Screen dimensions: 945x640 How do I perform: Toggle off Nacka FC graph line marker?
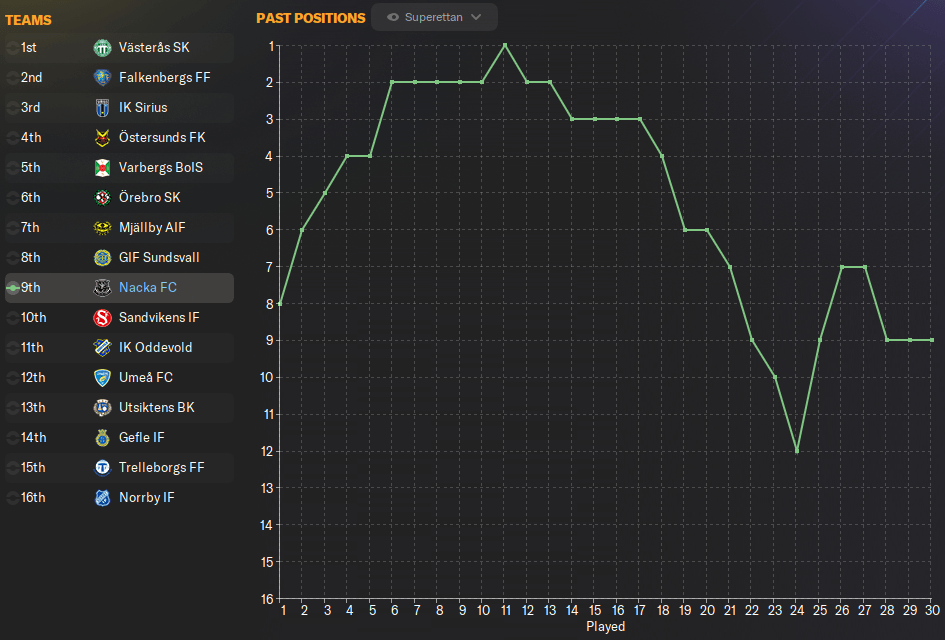tap(12, 288)
